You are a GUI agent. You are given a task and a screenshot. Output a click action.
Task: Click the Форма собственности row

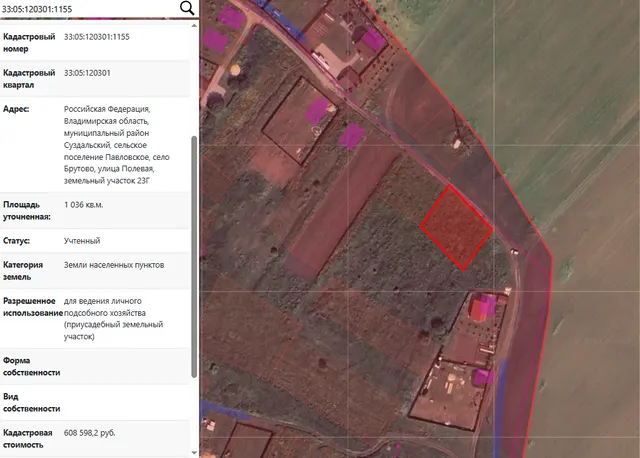pyautogui.click(x=95, y=367)
